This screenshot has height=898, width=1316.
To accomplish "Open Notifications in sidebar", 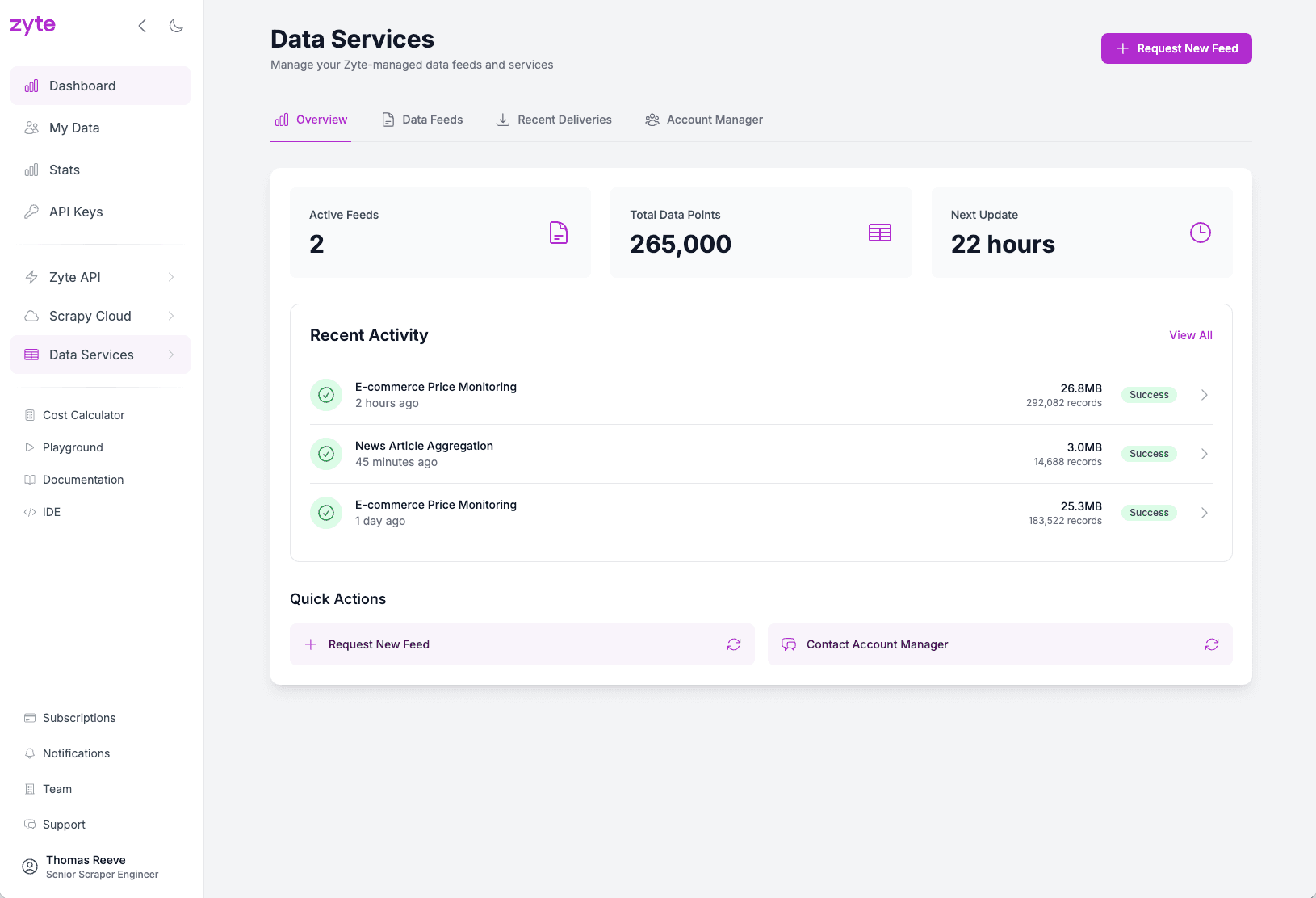I will pyautogui.click(x=76, y=753).
